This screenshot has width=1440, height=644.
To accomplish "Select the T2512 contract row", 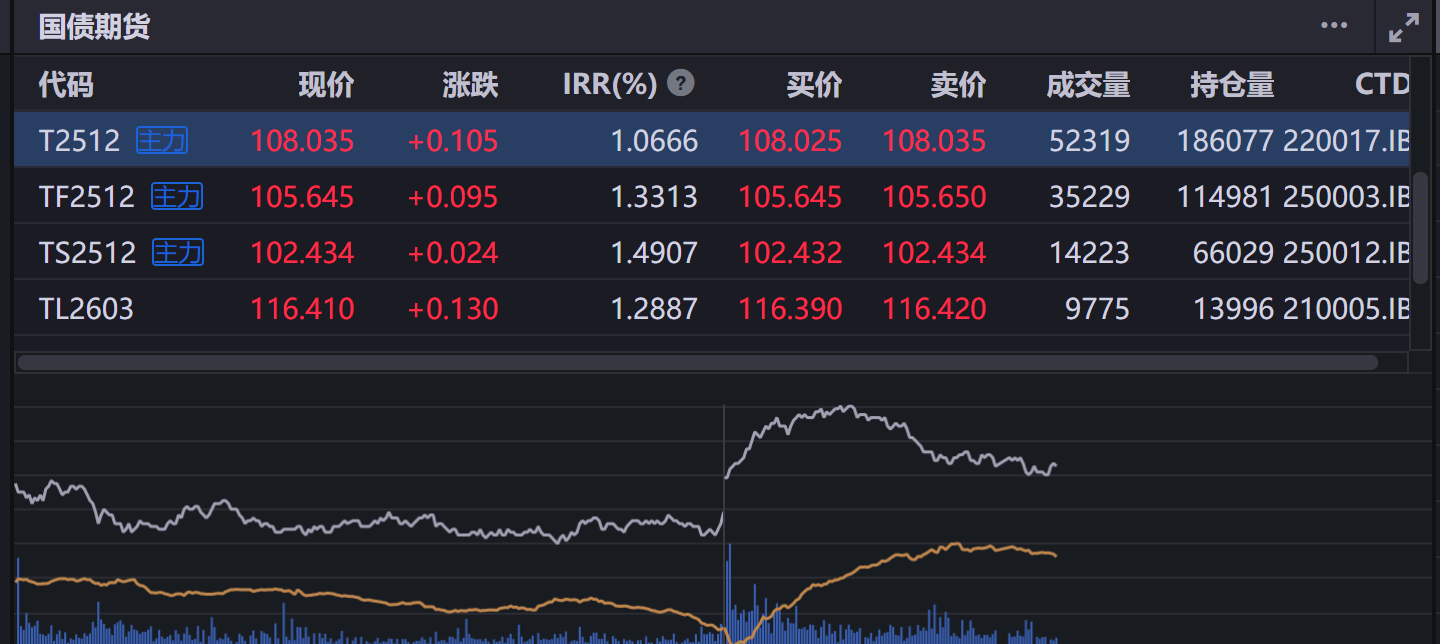I will [711, 140].
